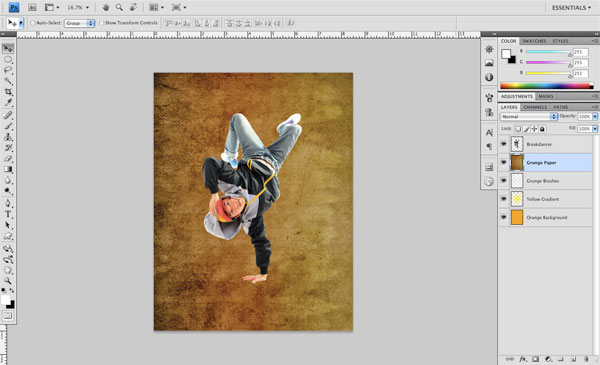The width and height of the screenshot is (600, 365).
Task: Switch to the Masks tab
Action: pos(546,96)
